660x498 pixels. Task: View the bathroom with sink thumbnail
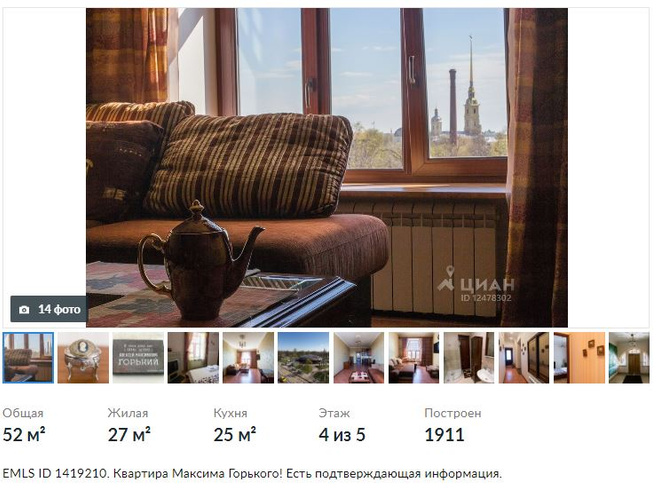tap(469, 358)
